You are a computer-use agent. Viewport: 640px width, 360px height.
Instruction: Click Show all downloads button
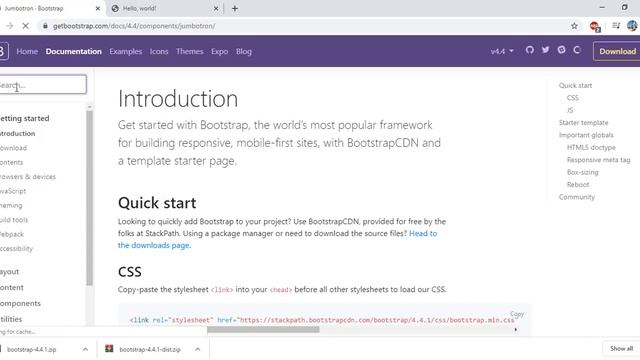coord(621,349)
